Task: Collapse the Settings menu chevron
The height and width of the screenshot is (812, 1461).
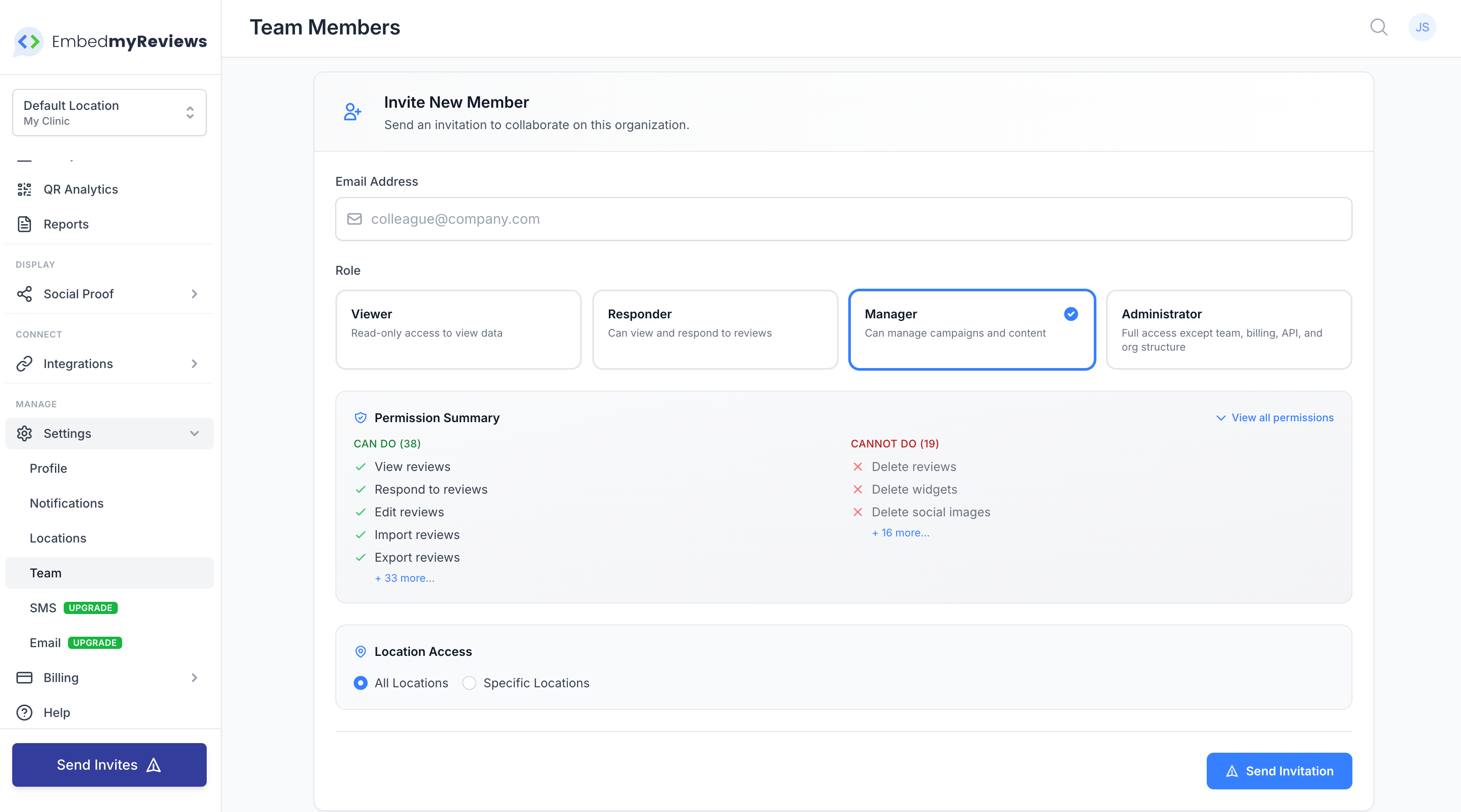Action: 195,433
